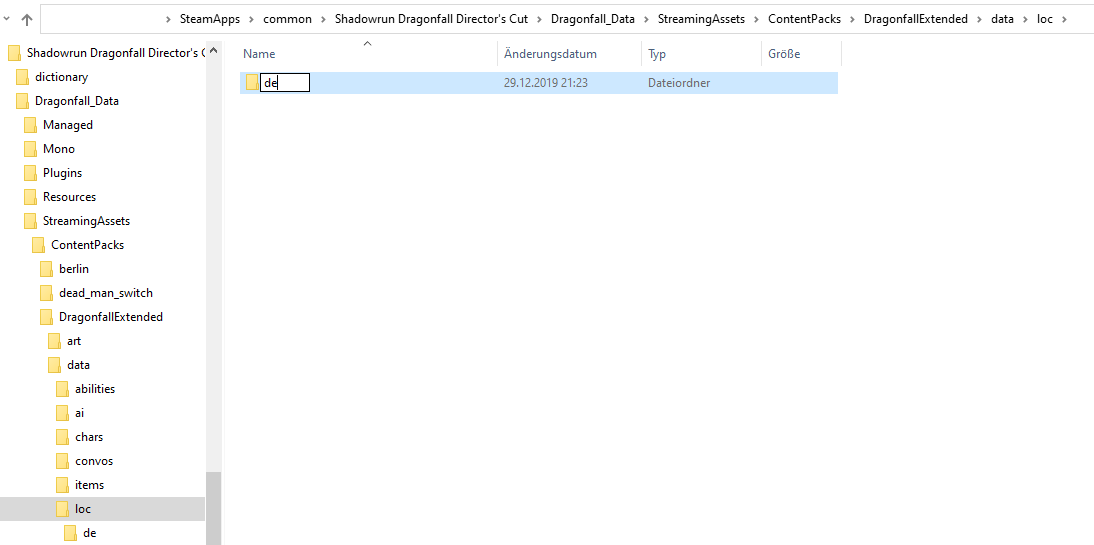Image resolution: width=1094 pixels, height=545 pixels.
Task: Open the recent locations dropdown chevron
Action: point(6,20)
